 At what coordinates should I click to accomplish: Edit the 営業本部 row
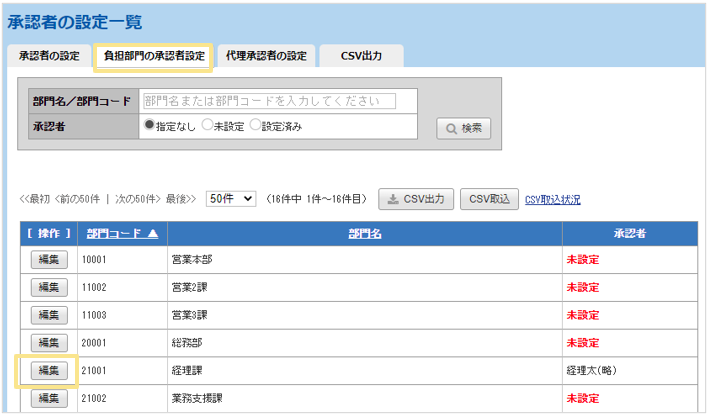click(x=48, y=259)
